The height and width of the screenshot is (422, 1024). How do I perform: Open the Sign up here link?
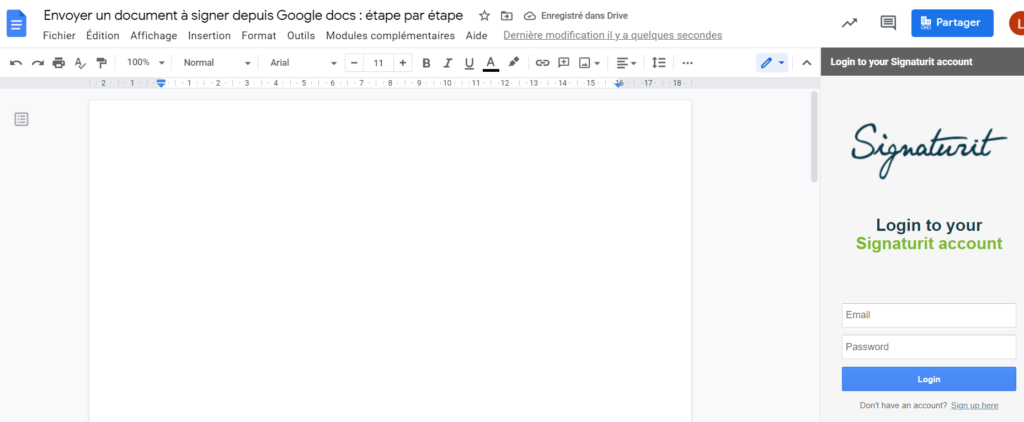click(x=974, y=405)
